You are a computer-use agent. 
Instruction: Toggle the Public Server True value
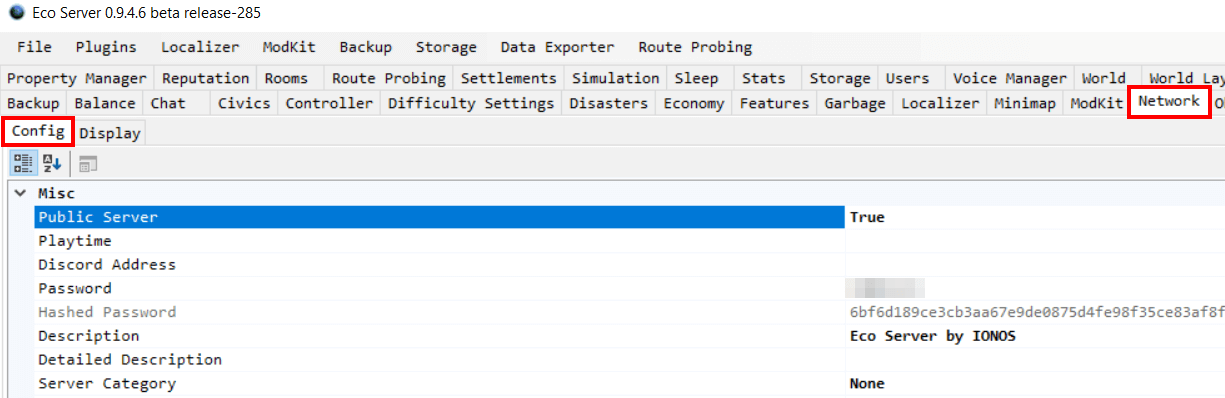[1035, 217]
